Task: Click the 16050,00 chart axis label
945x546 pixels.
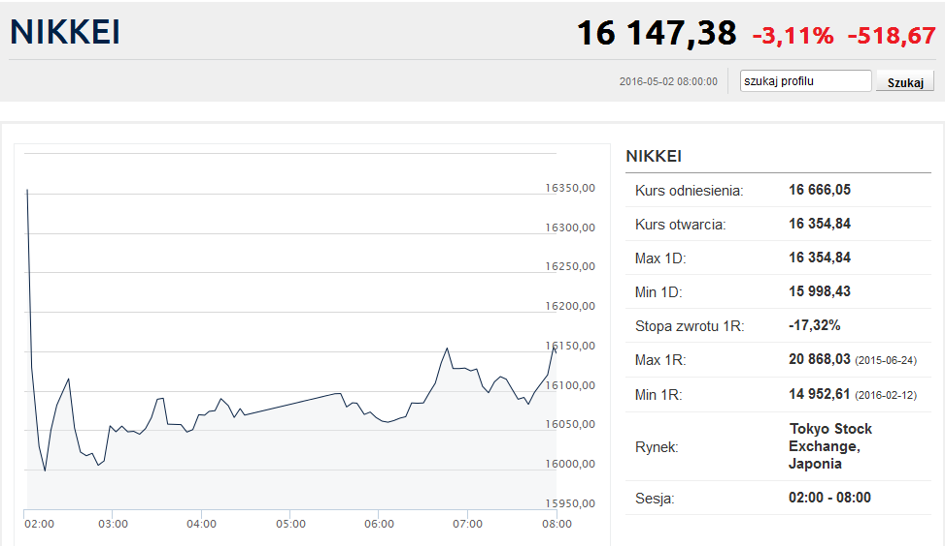Action: point(570,424)
